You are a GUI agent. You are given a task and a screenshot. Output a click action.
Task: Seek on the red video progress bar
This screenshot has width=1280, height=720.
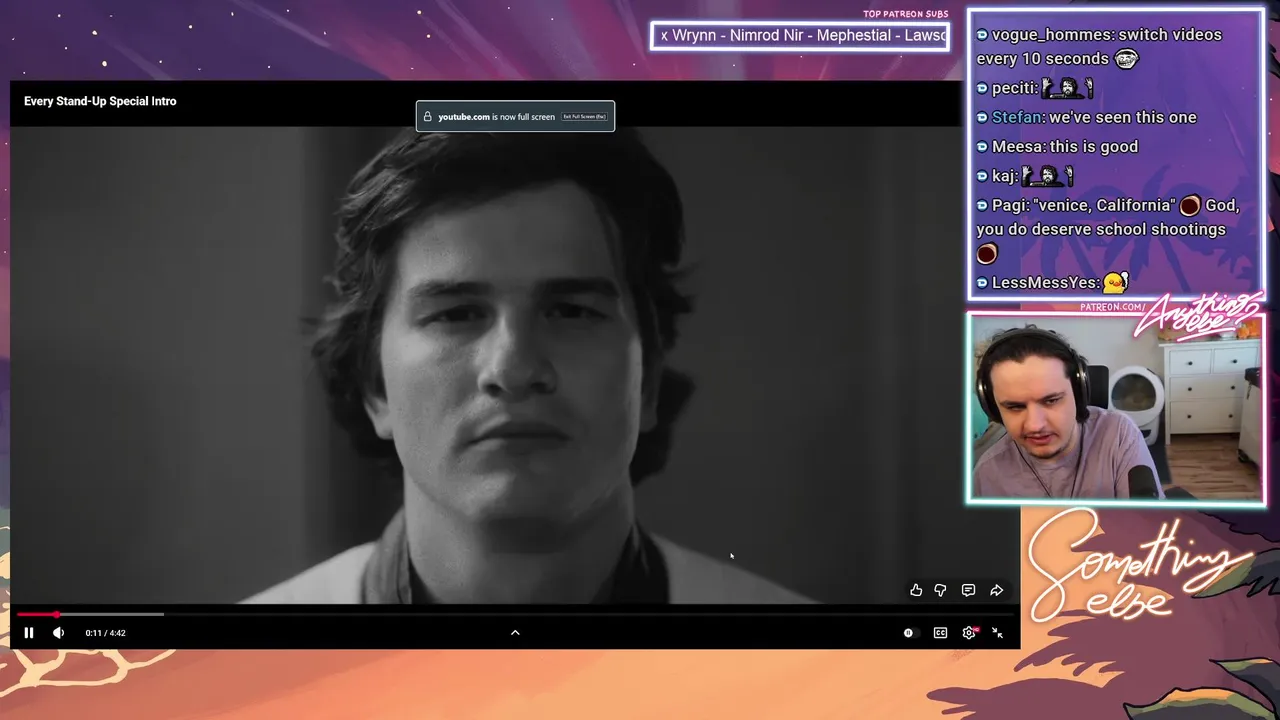tap(515, 614)
